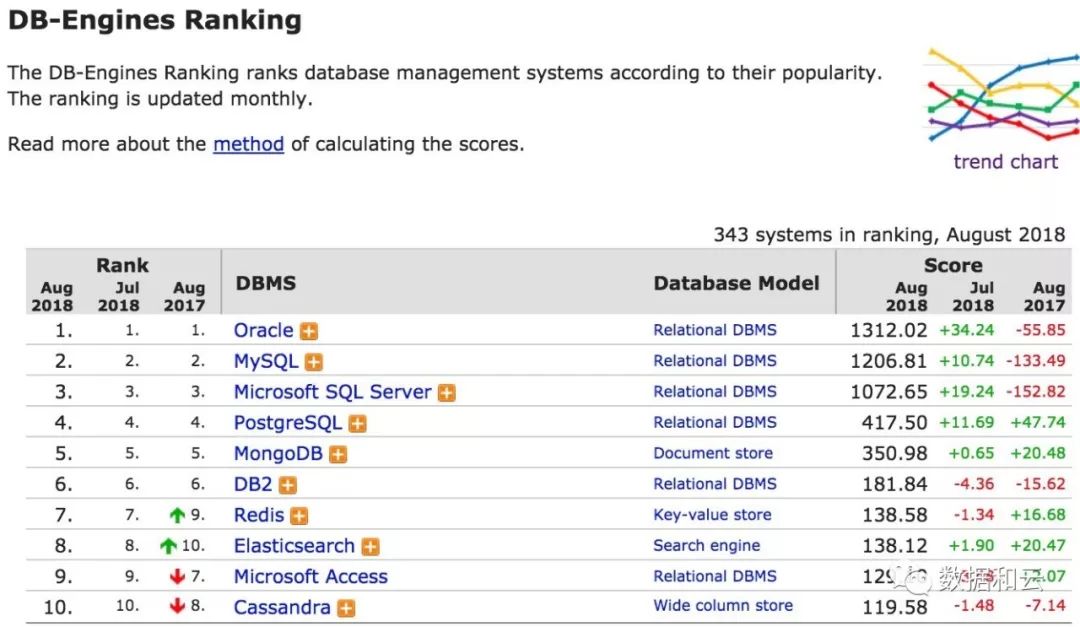Screen dimensions: 1080x627
Task: Click the Elasticsearch name link
Action: pos(294,546)
